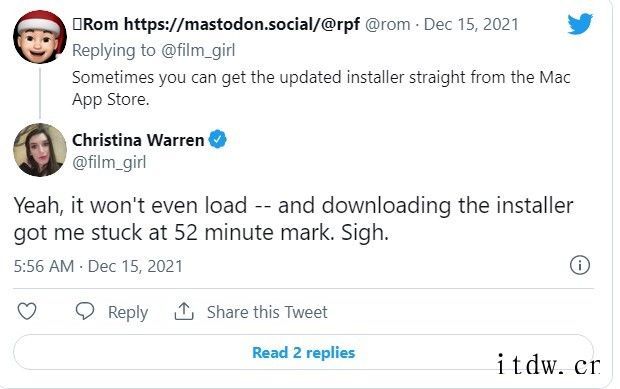Open the @film_girl handle under Christina's name

[x=109, y=162]
